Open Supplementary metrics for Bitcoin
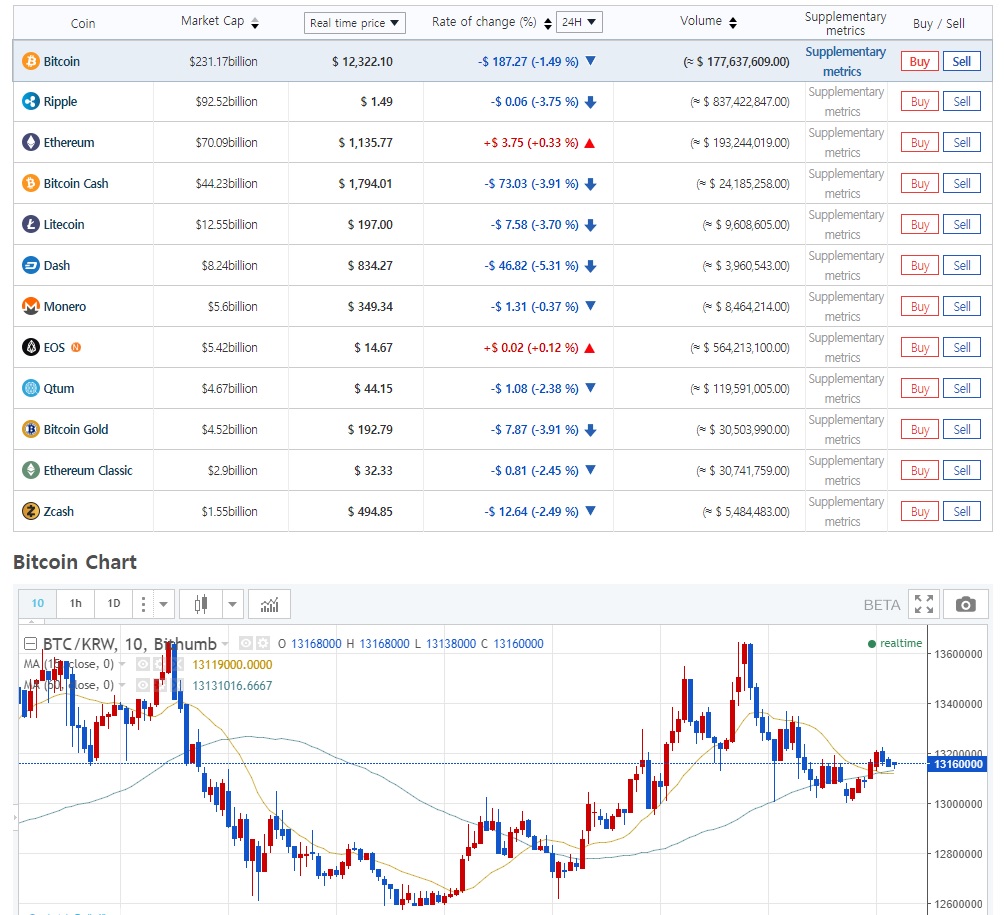 [x=845, y=62]
